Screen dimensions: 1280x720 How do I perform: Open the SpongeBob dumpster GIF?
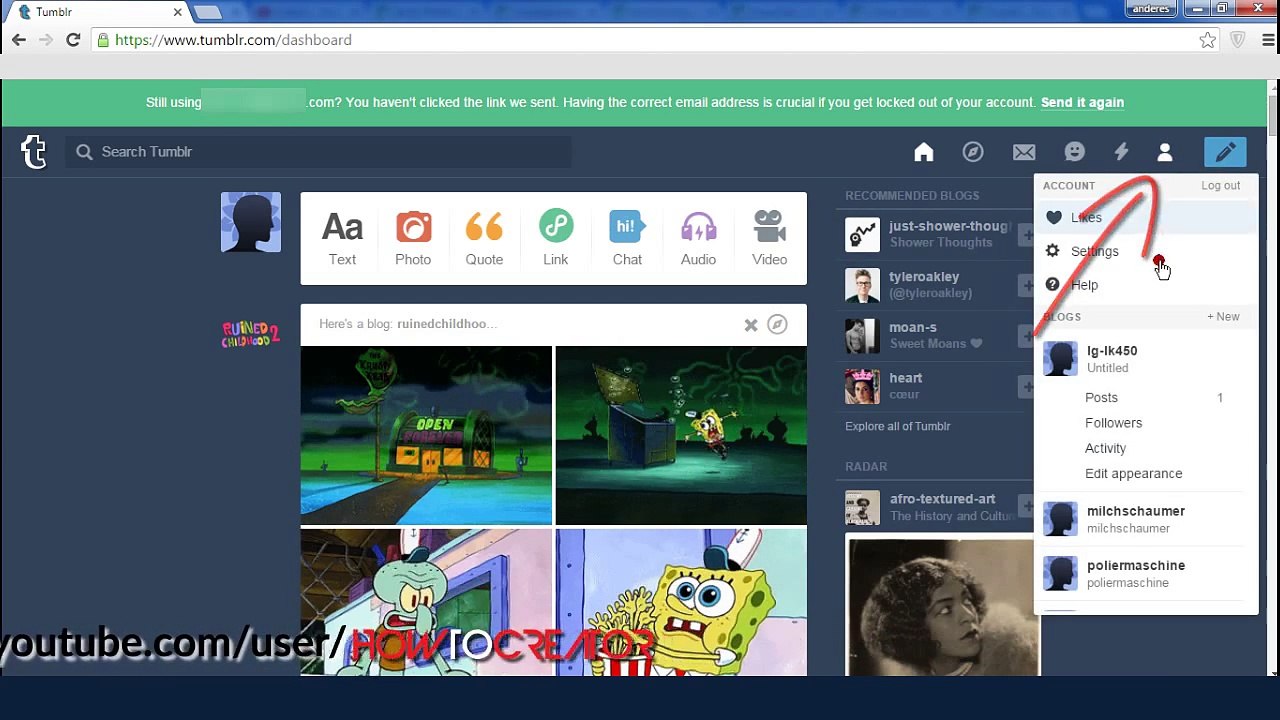[x=681, y=435]
